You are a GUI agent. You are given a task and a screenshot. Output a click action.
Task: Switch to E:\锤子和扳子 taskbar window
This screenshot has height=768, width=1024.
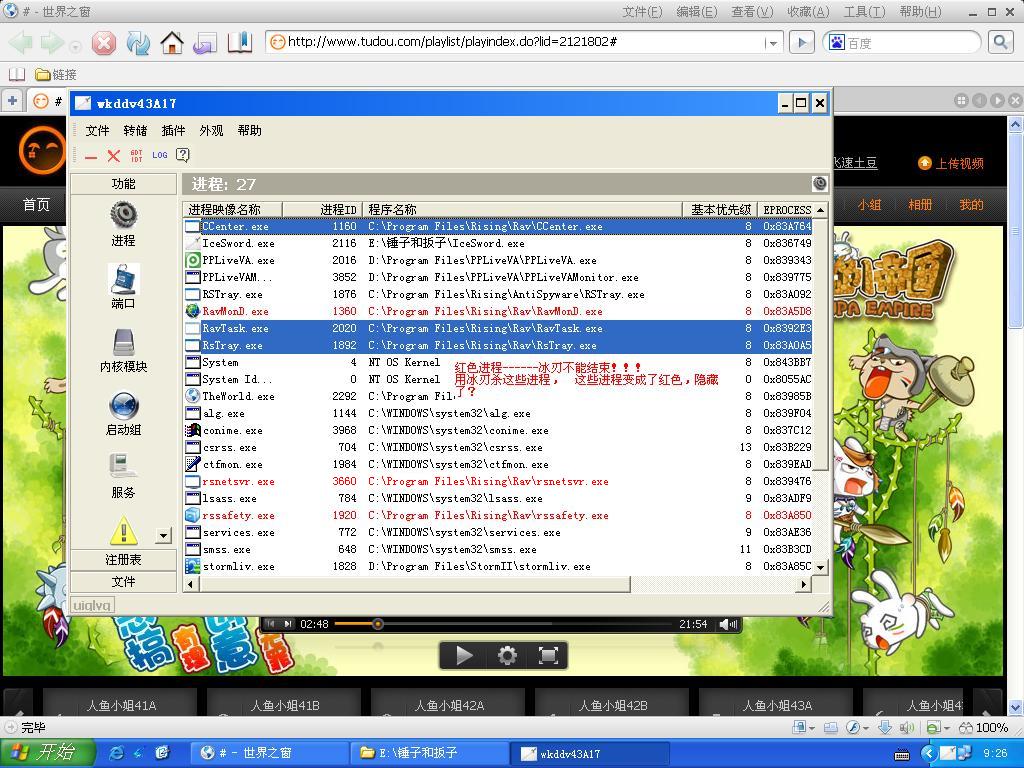(428, 753)
